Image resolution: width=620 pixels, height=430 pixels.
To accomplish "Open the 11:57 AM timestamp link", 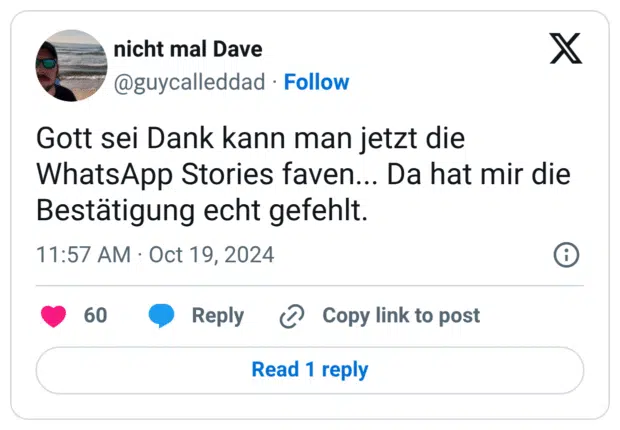I will [x=83, y=255].
